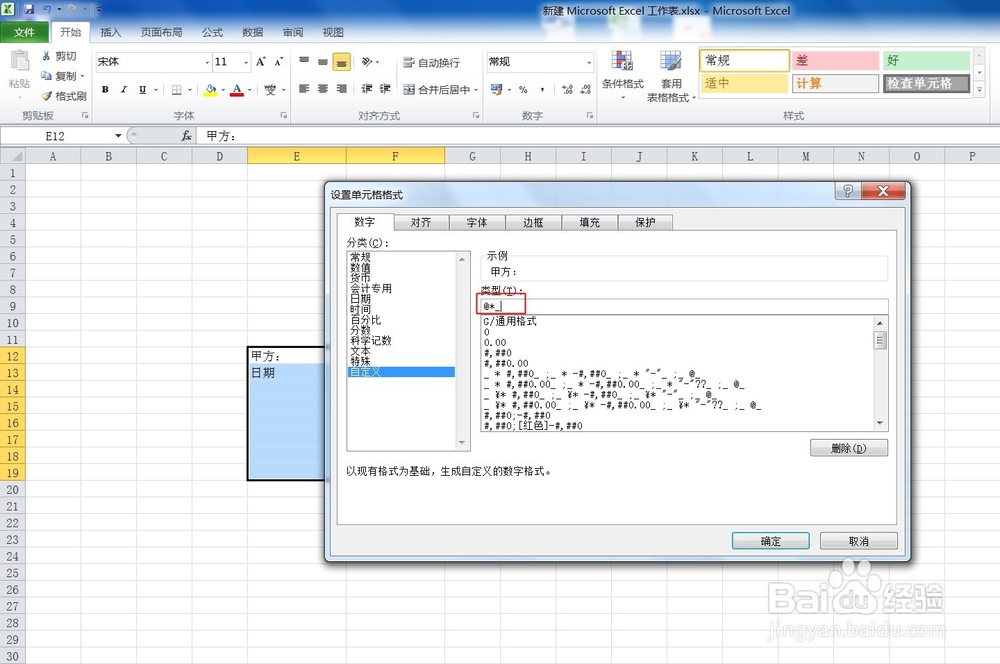
Task: Click comma style icon
Action: tap(542, 90)
